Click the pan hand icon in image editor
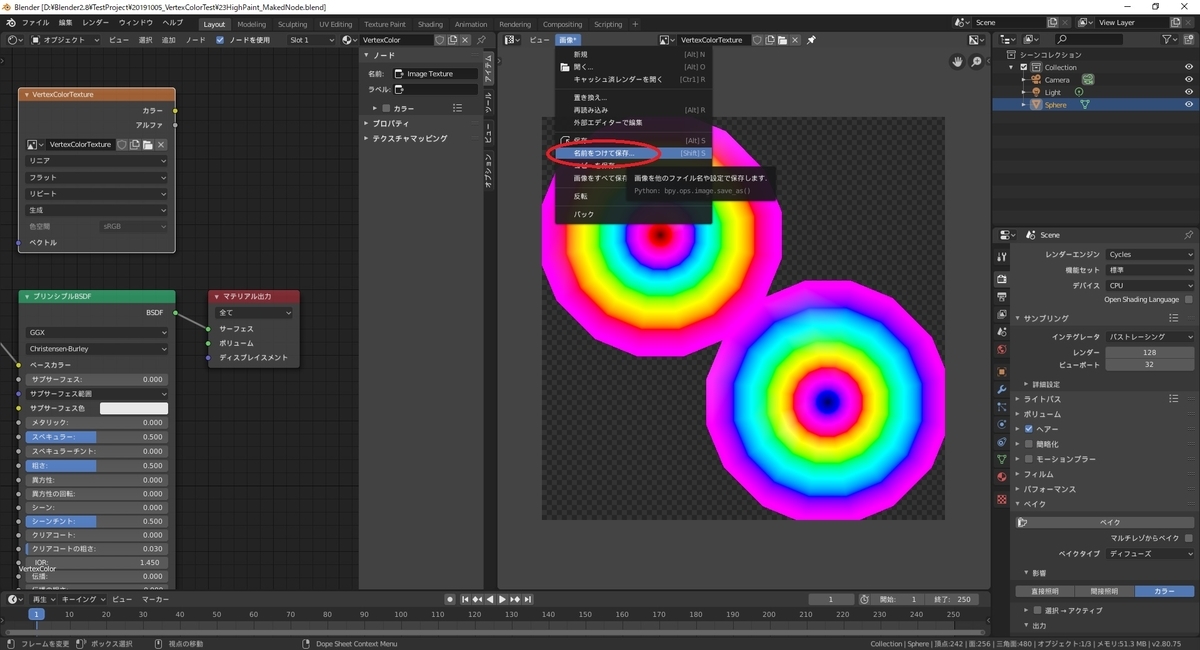Screen dimensions: 1200x650 point(957,61)
